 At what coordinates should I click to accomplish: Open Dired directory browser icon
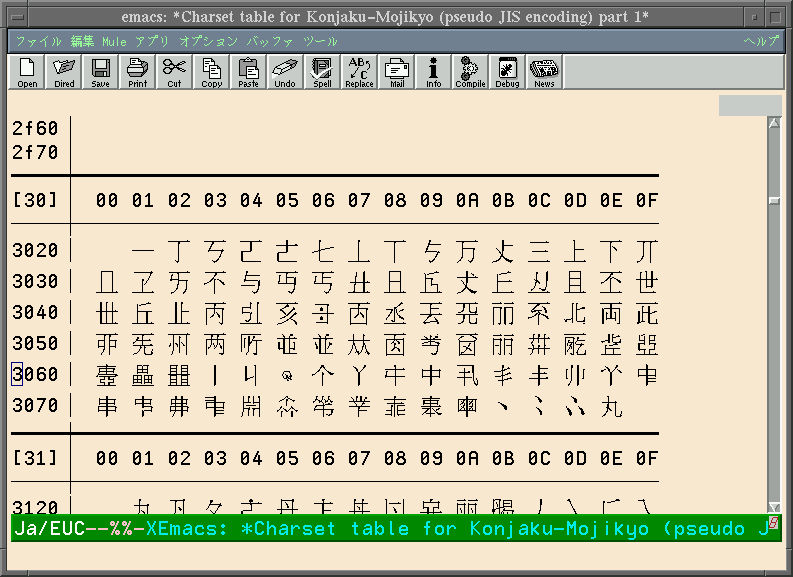[64, 72]
